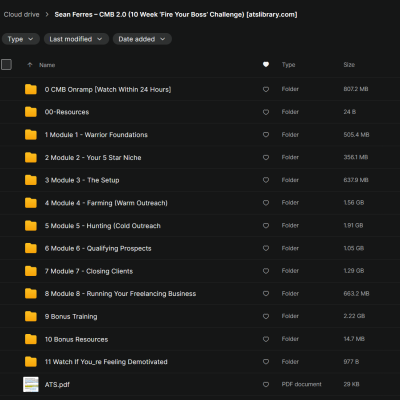
Task: Select the 11 Watch If Feeling Demotivated folder icon
Action: pos(31,362)
